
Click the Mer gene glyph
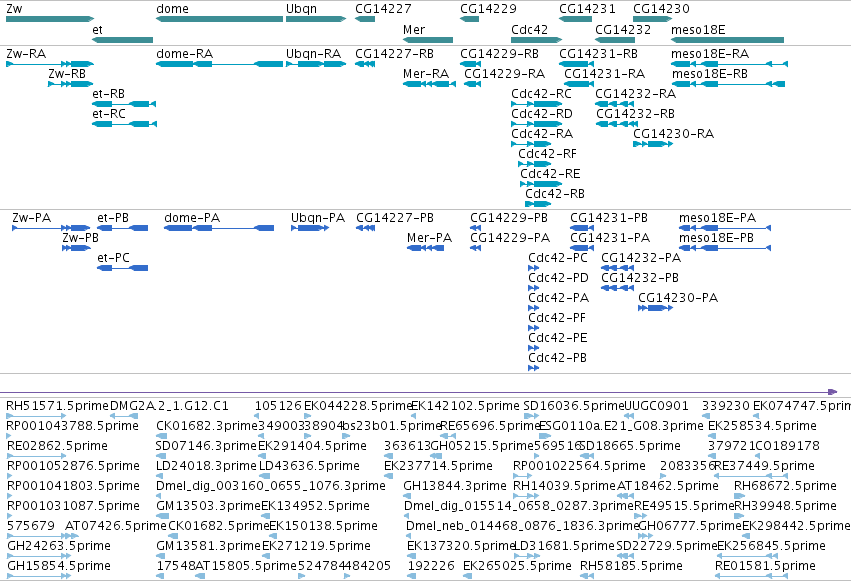click(x=428, y=40)
